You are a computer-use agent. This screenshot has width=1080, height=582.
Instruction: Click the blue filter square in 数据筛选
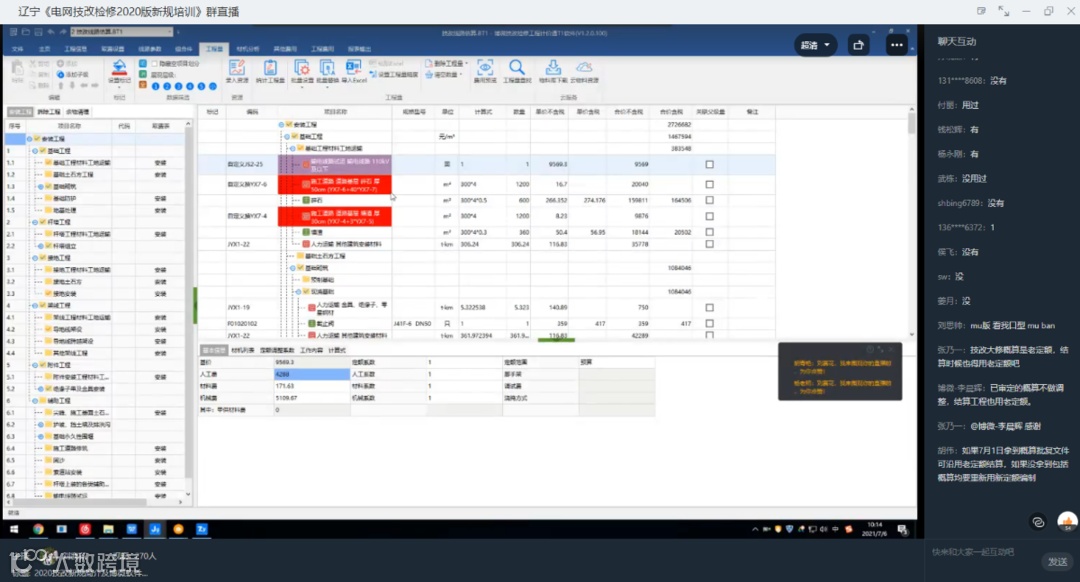[x=143, y=63]
